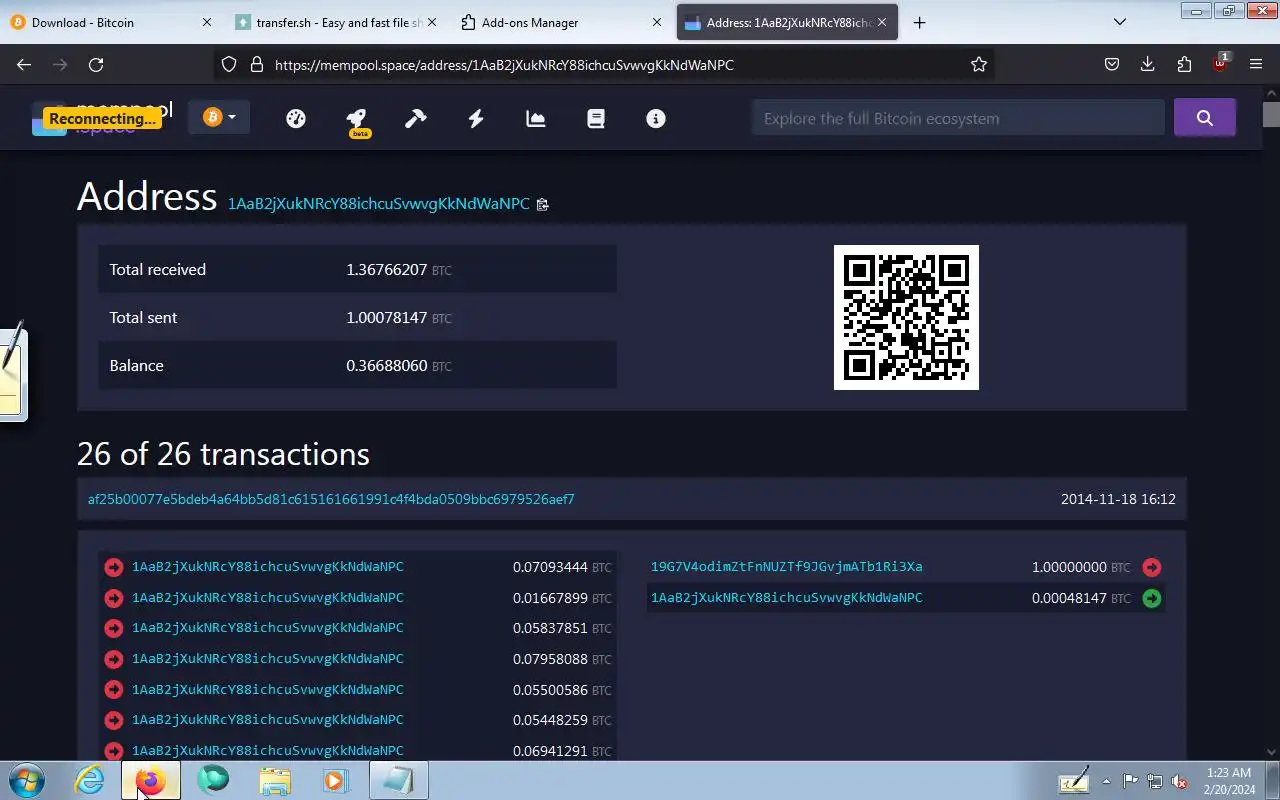Click red arrow beside input 0.05837851 BTC
The width and height of the screenshot is (1280, 800).
(x=114, y=629)
